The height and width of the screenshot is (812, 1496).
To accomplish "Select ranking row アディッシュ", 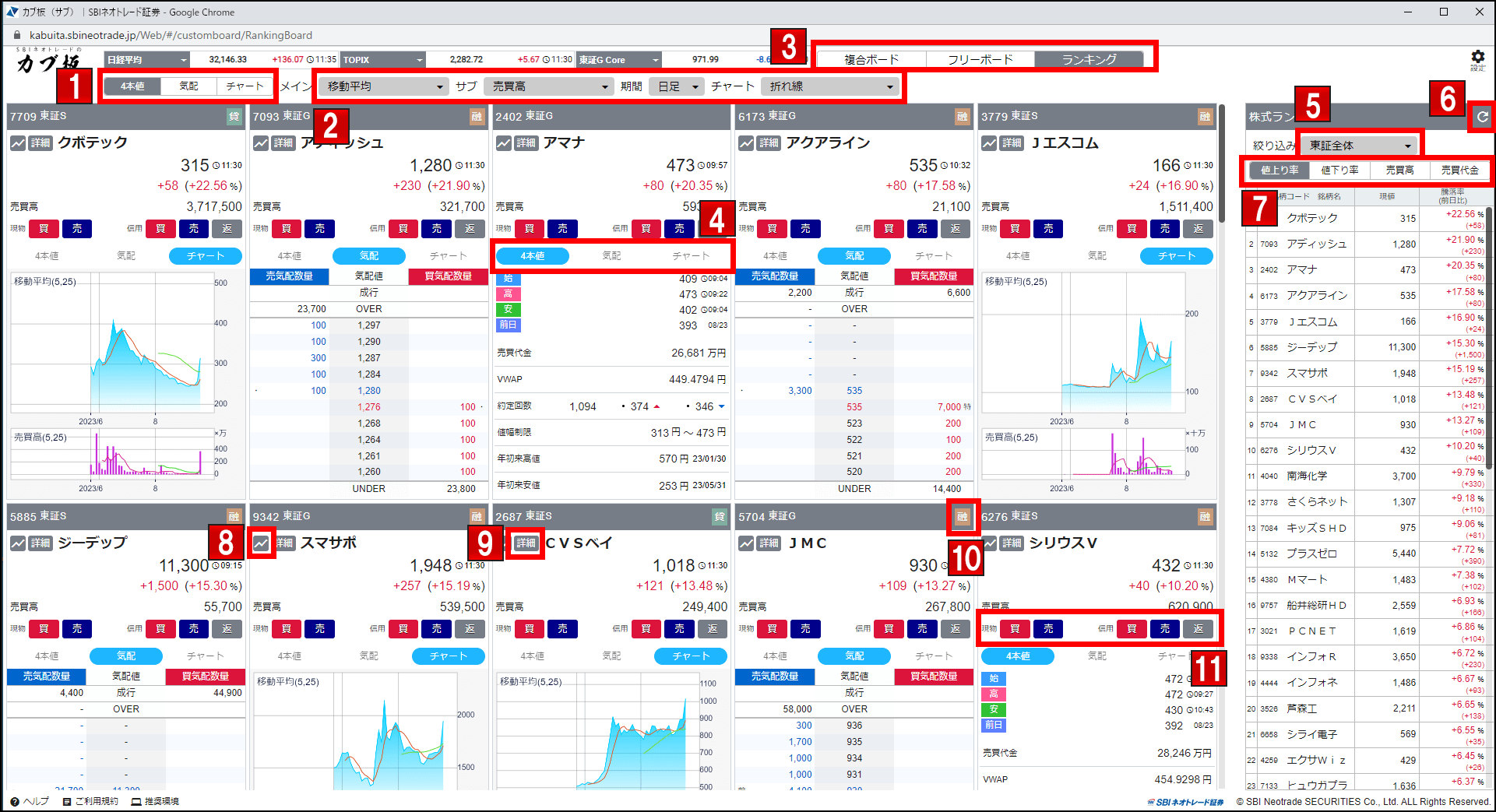I will (x=1367, y=244).
